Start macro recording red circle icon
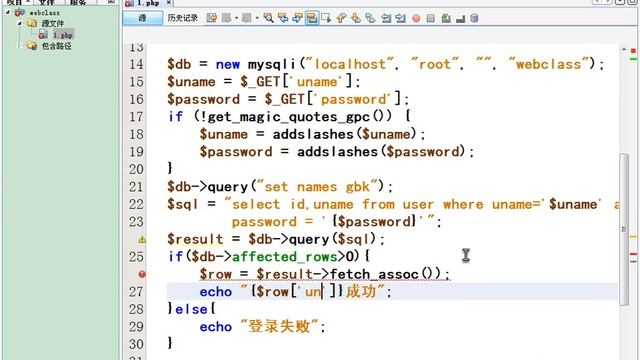Viewport: 640px width, 360px height. (x=416, y=18)
